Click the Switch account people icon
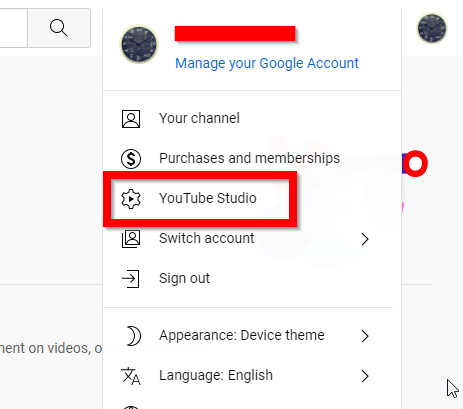 click(x=131, y=239)
